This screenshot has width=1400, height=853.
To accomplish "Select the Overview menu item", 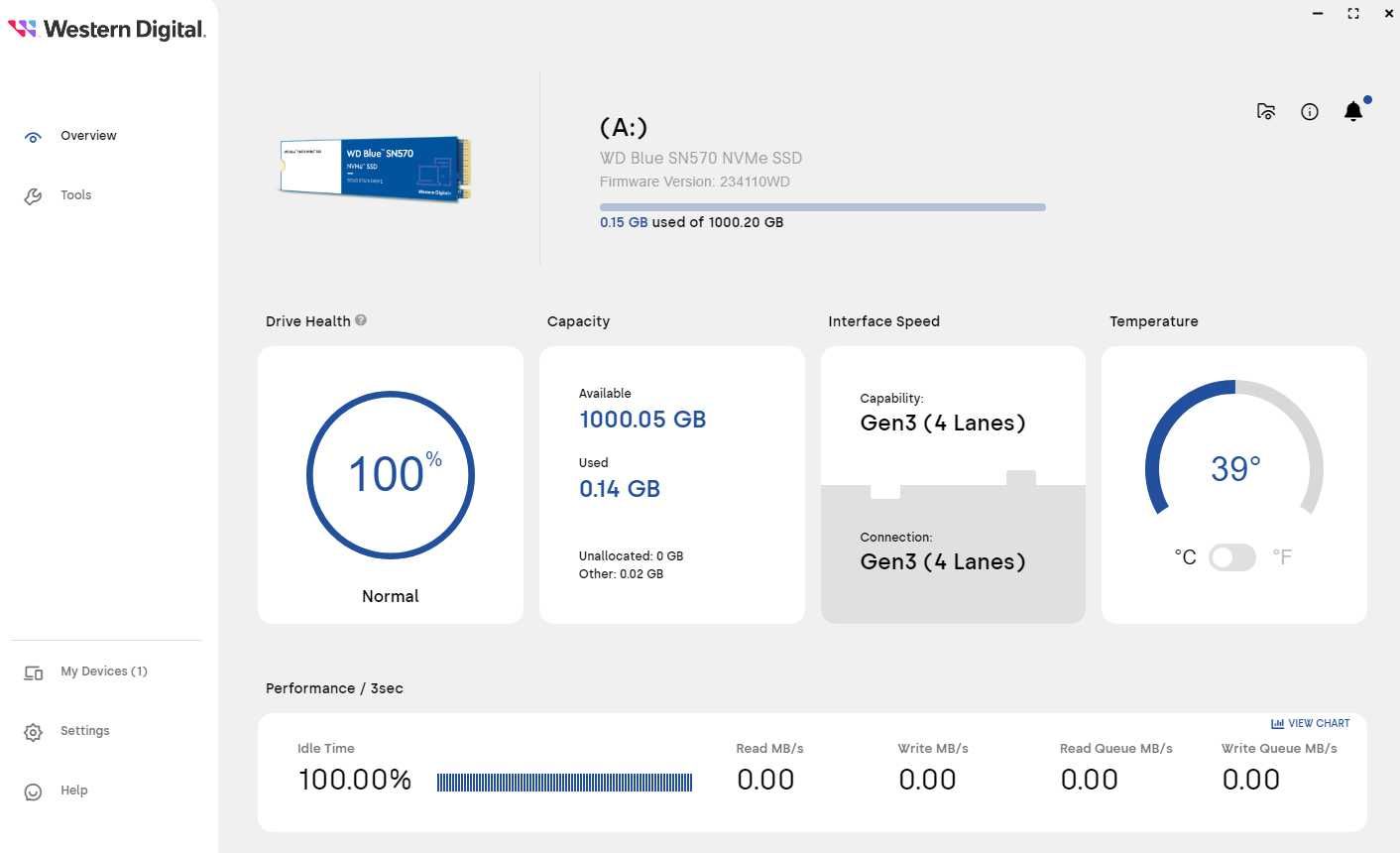I will (x=88, y=136).
